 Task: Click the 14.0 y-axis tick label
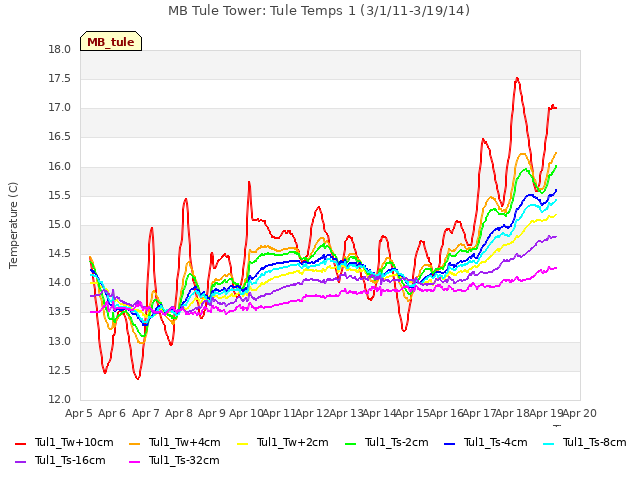pyautogui.click(x=60, y=283)
